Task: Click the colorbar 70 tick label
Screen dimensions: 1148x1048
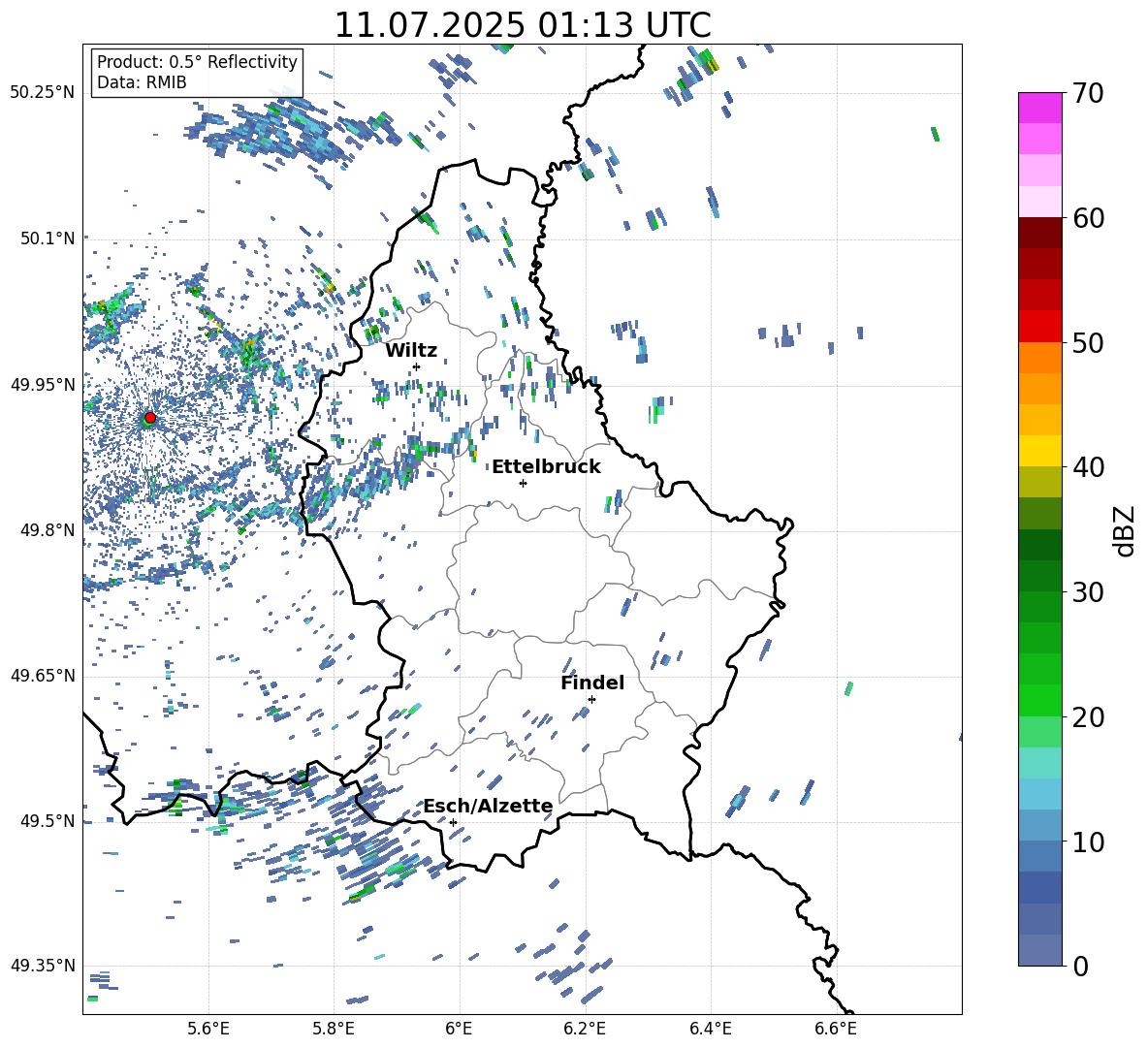Action: 1088,94
